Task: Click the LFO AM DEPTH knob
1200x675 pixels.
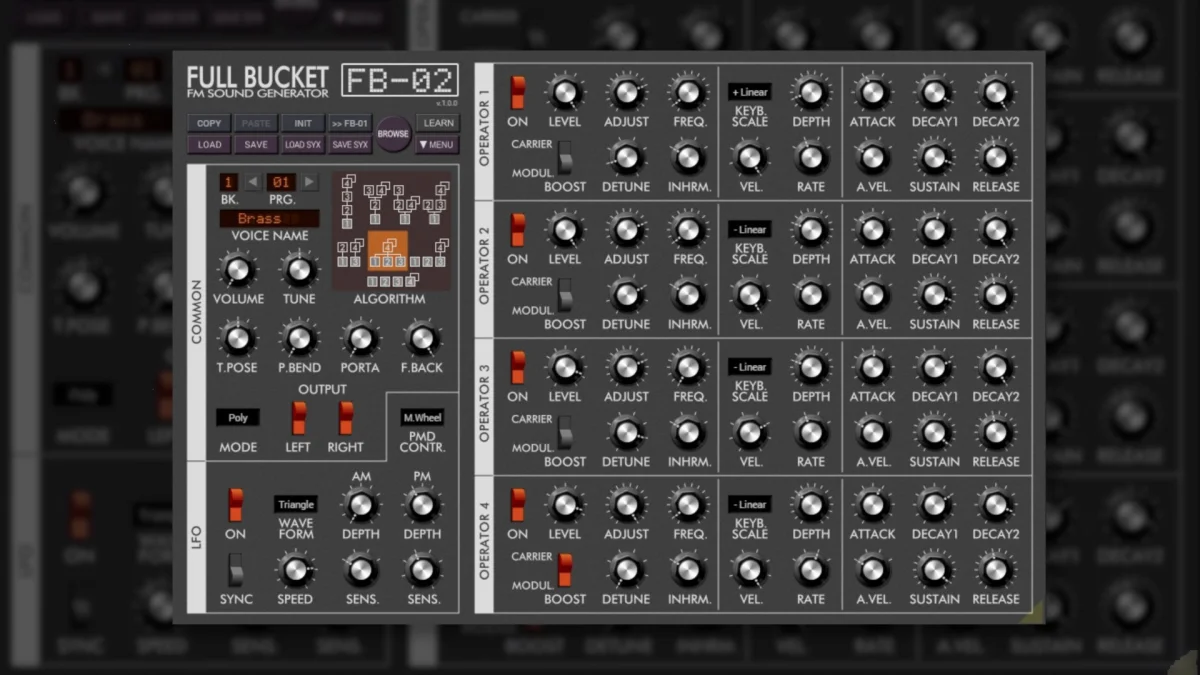Action: click(x=360, y=505)
